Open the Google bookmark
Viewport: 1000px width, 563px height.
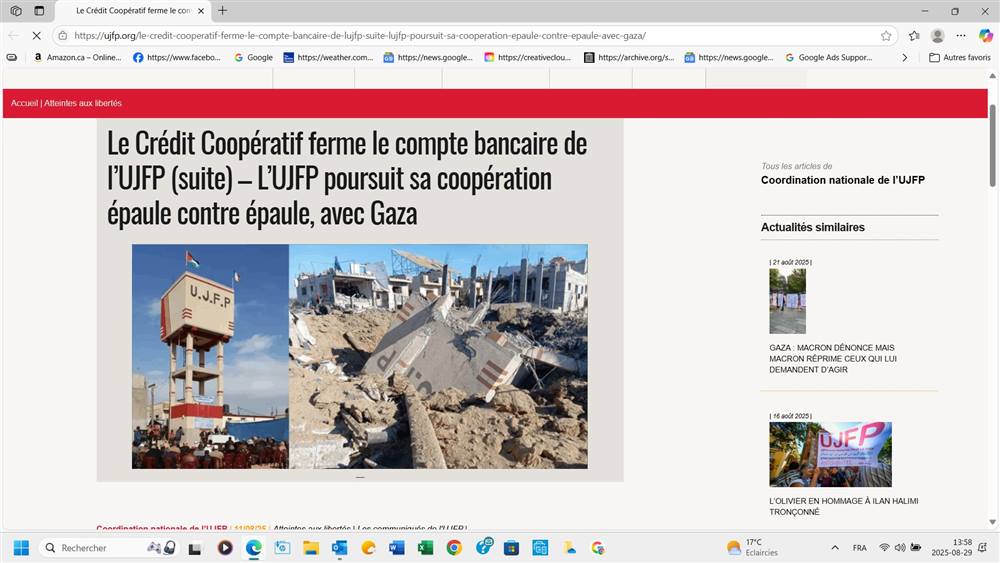[253, 57]
